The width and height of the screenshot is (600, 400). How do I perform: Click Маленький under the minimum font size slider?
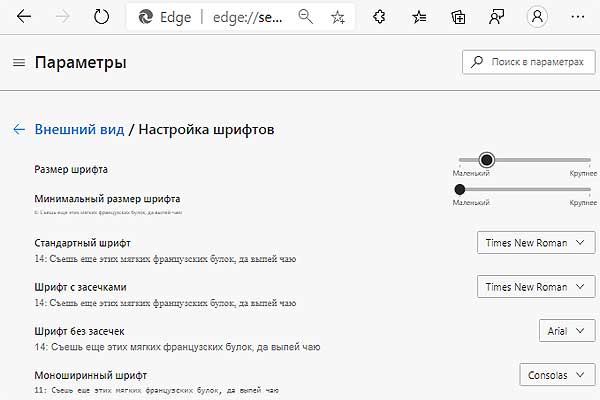pos(471,202)
